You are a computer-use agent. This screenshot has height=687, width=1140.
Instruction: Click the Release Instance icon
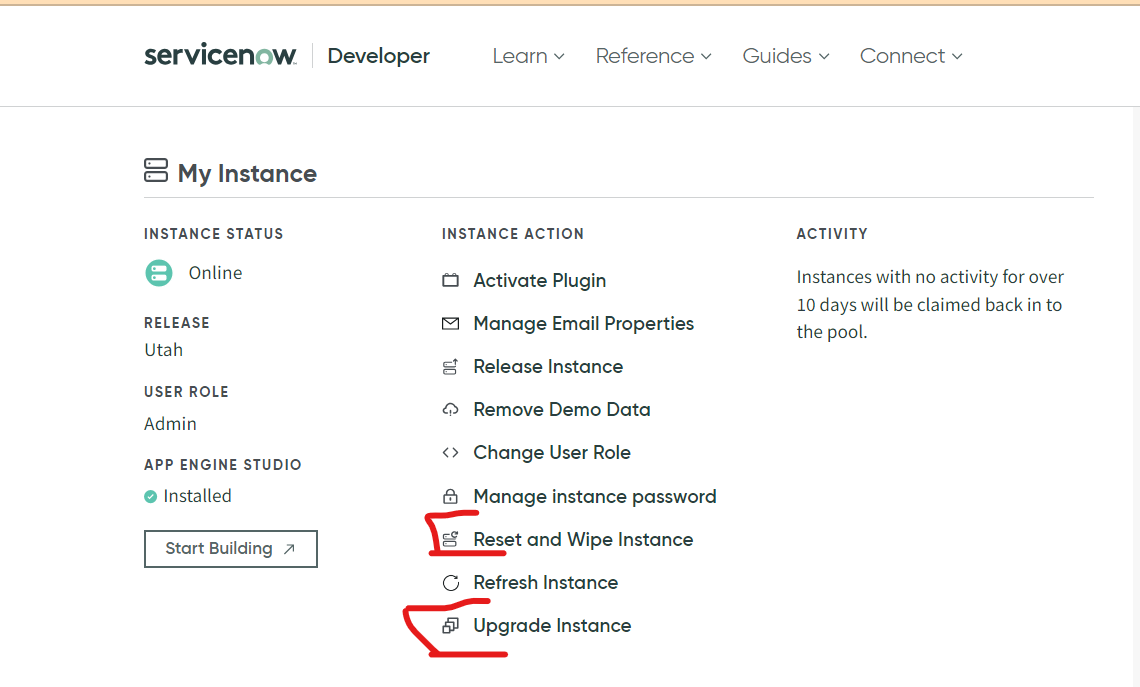[x=451, y=366]
